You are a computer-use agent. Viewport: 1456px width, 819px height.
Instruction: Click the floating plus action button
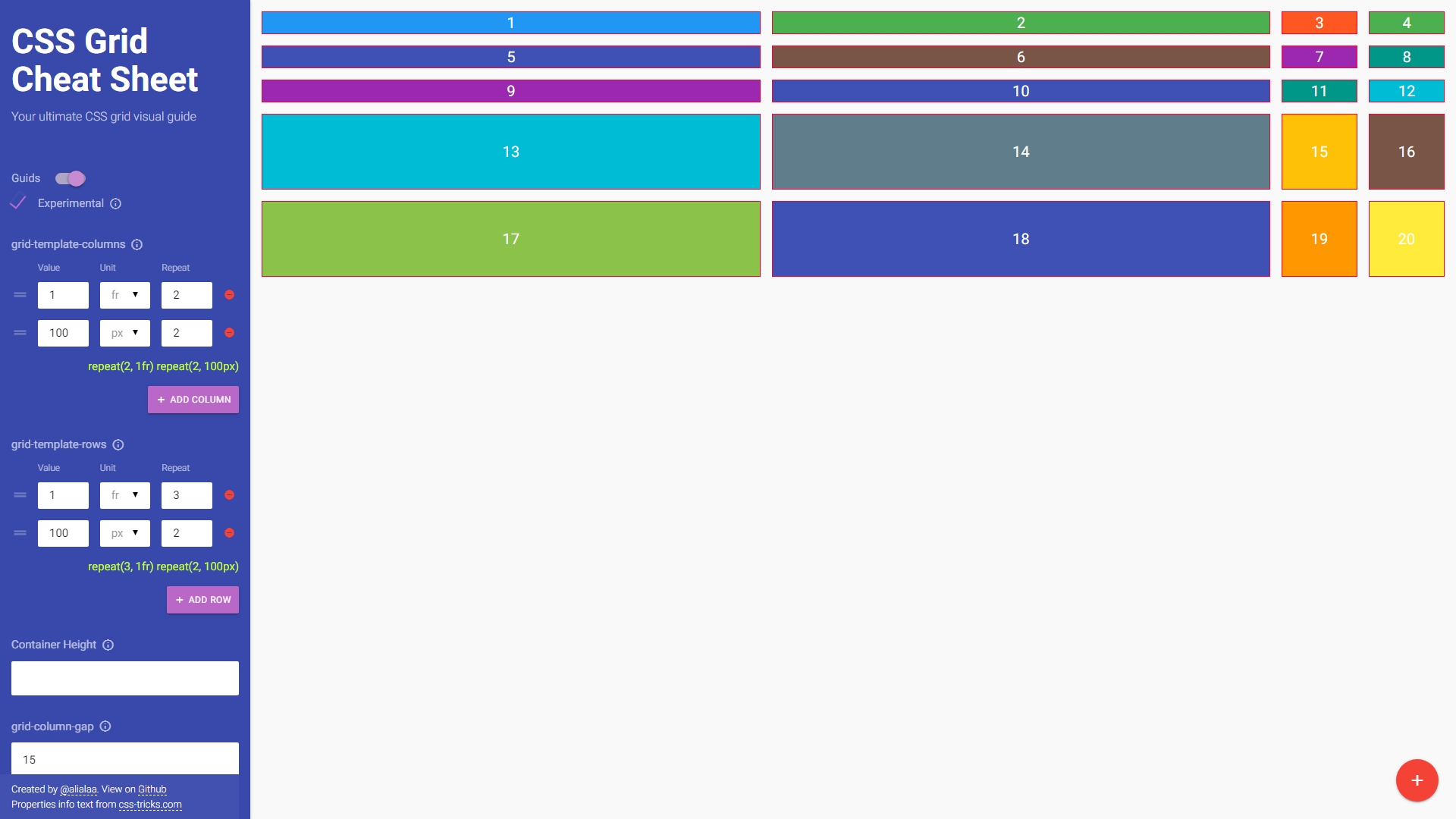1416,779
